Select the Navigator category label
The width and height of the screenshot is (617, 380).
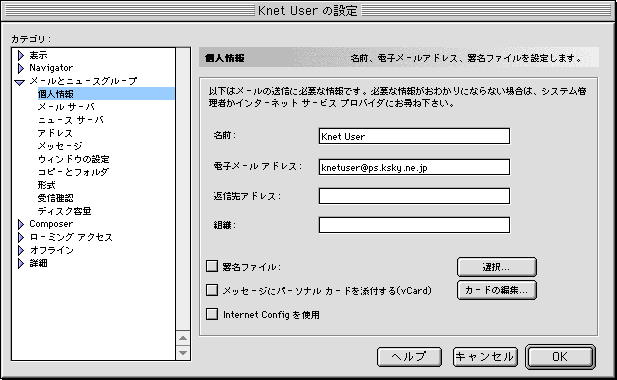[x=51, y=68]
